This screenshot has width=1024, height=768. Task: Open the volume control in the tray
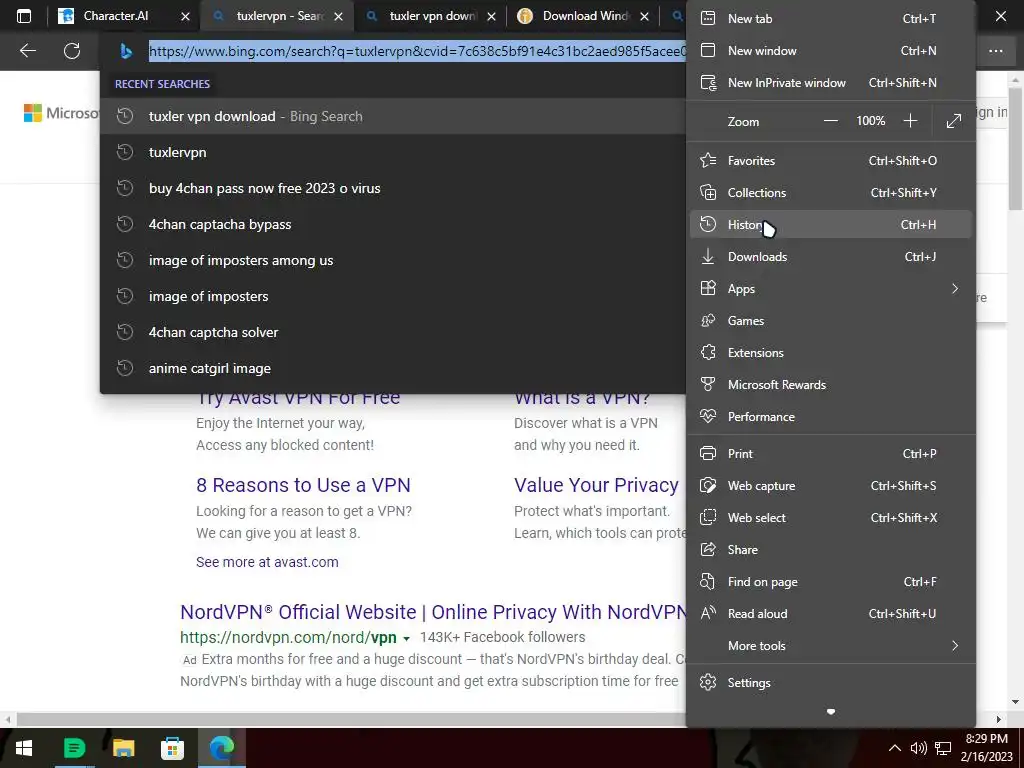pos(919,748)
